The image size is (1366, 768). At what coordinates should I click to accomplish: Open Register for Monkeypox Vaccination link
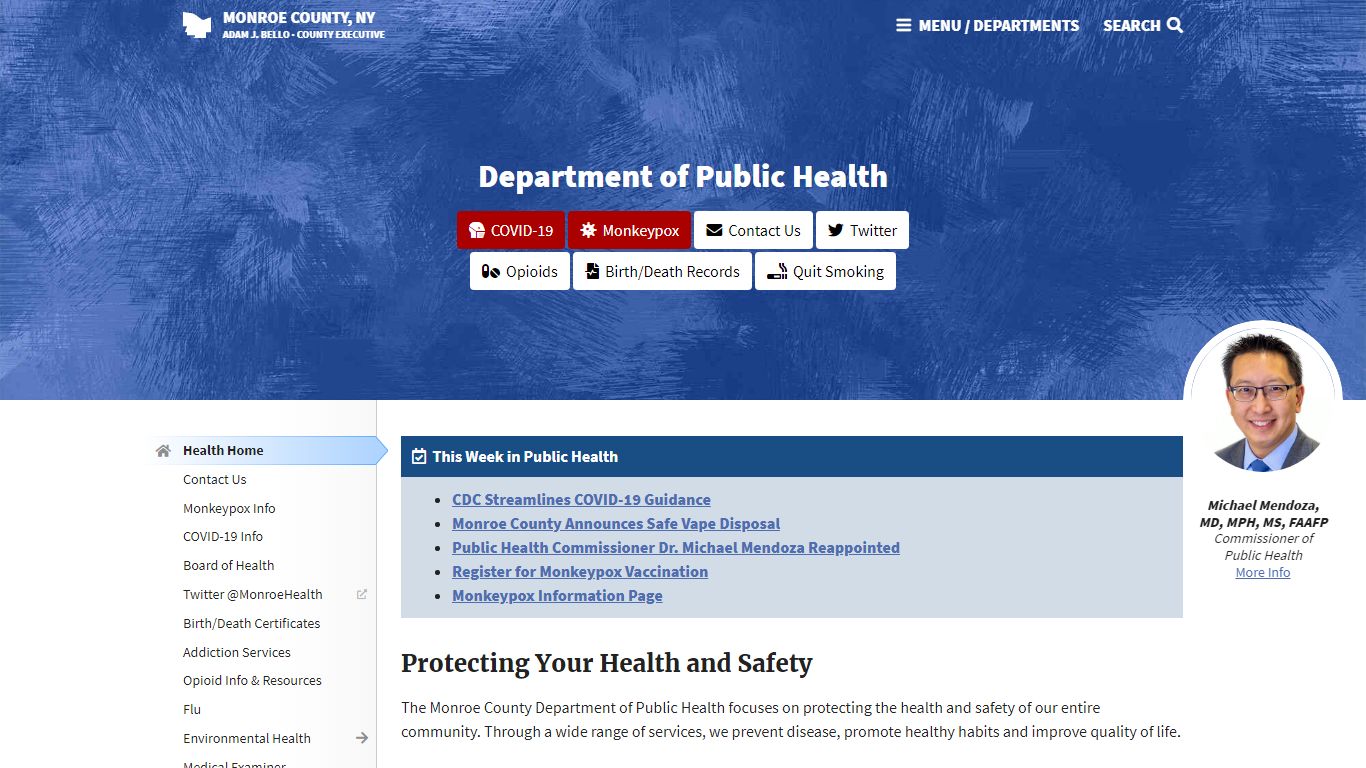580,572
